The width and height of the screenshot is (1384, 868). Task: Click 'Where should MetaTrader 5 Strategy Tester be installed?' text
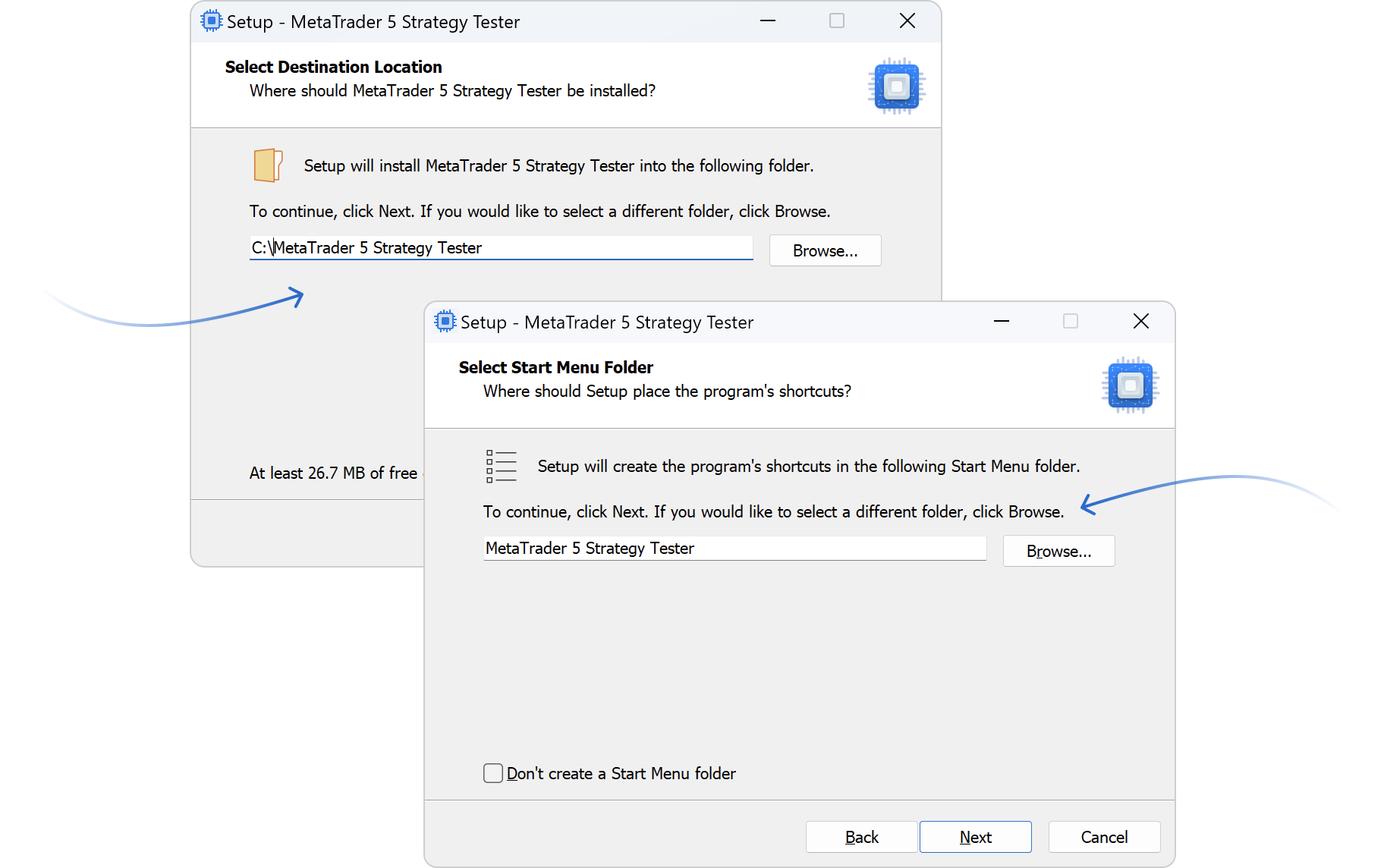452,91
